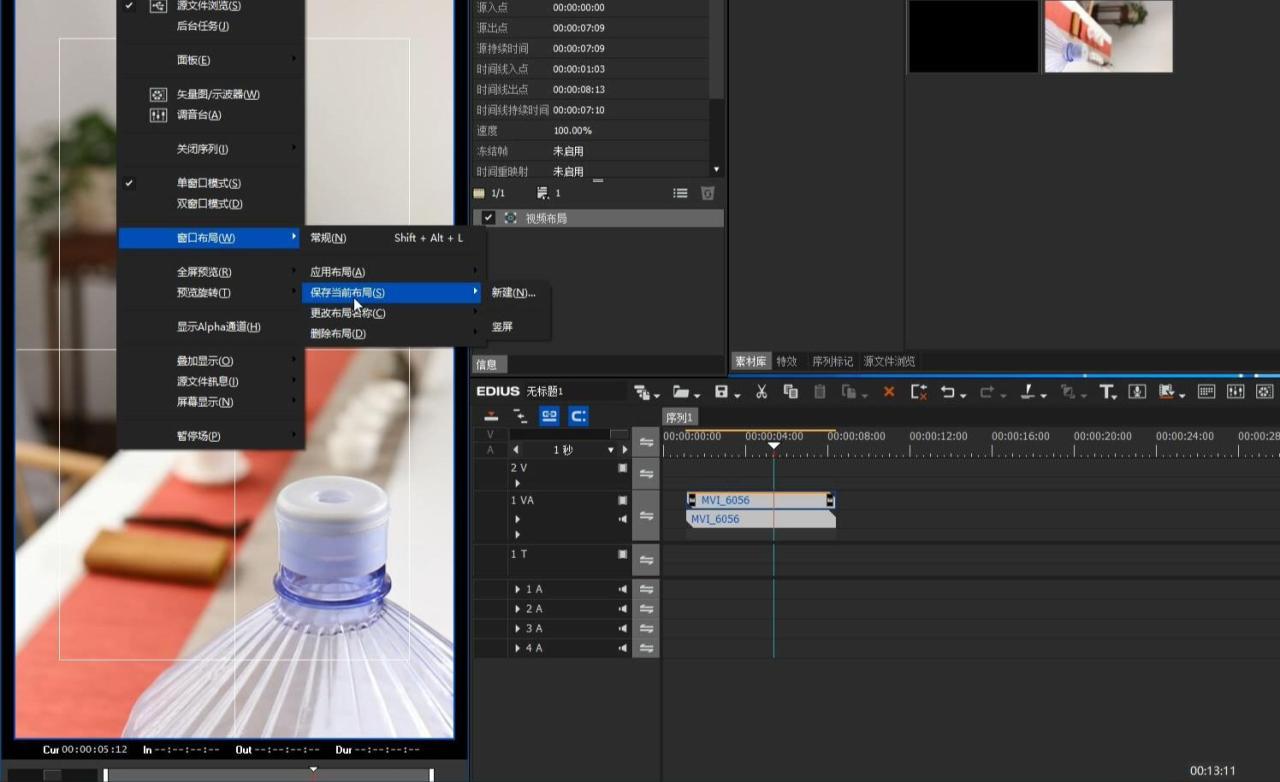The width and height of the screenshot is (1280, 782).
Task: Click the Copy icon in timeline toolbar
Action: click(790, 392)
